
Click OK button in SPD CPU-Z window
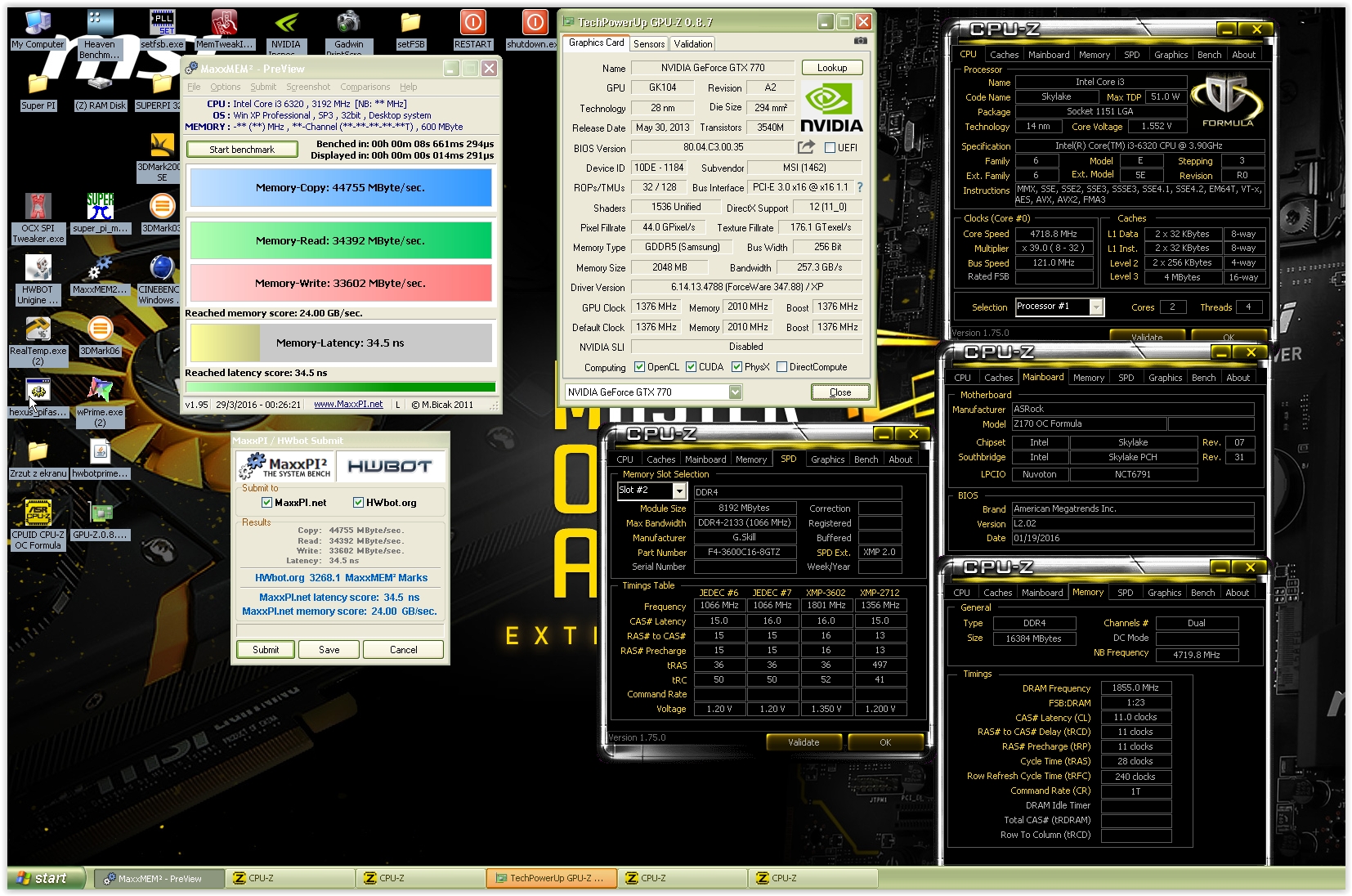pyautogui.click(x=885, y=742)
